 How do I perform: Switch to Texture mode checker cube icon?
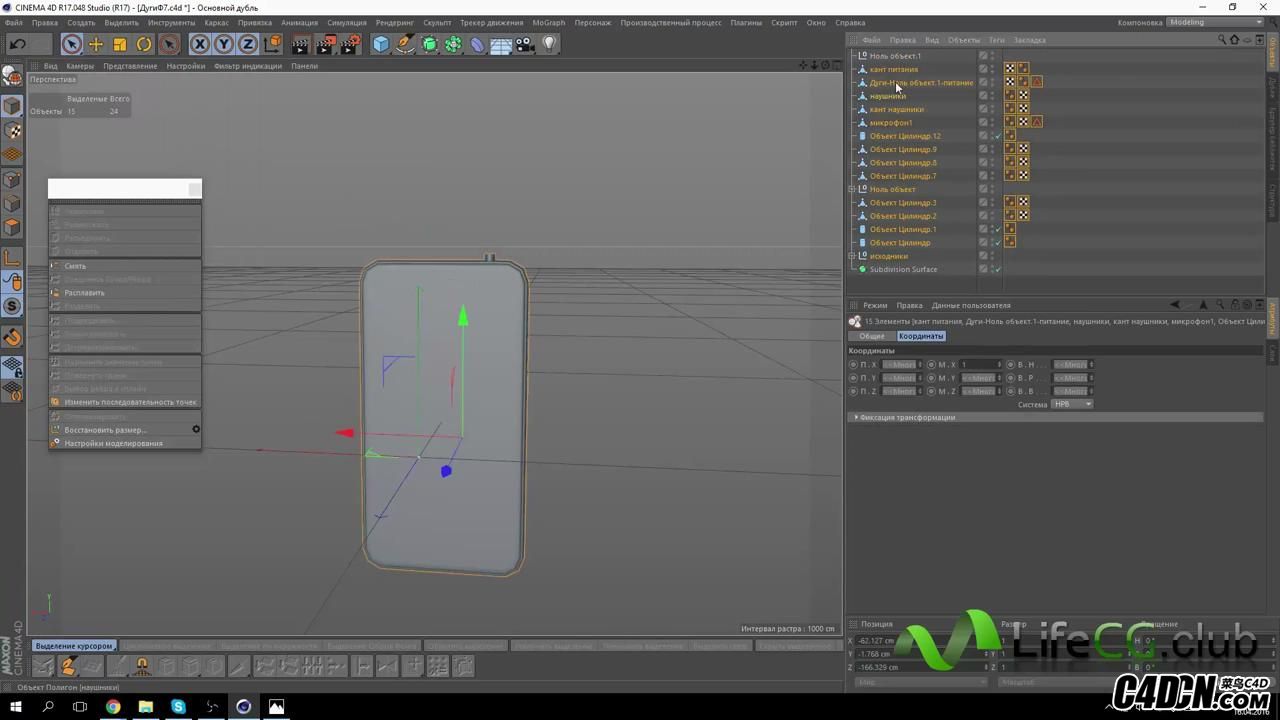click(x=12, y=131)
